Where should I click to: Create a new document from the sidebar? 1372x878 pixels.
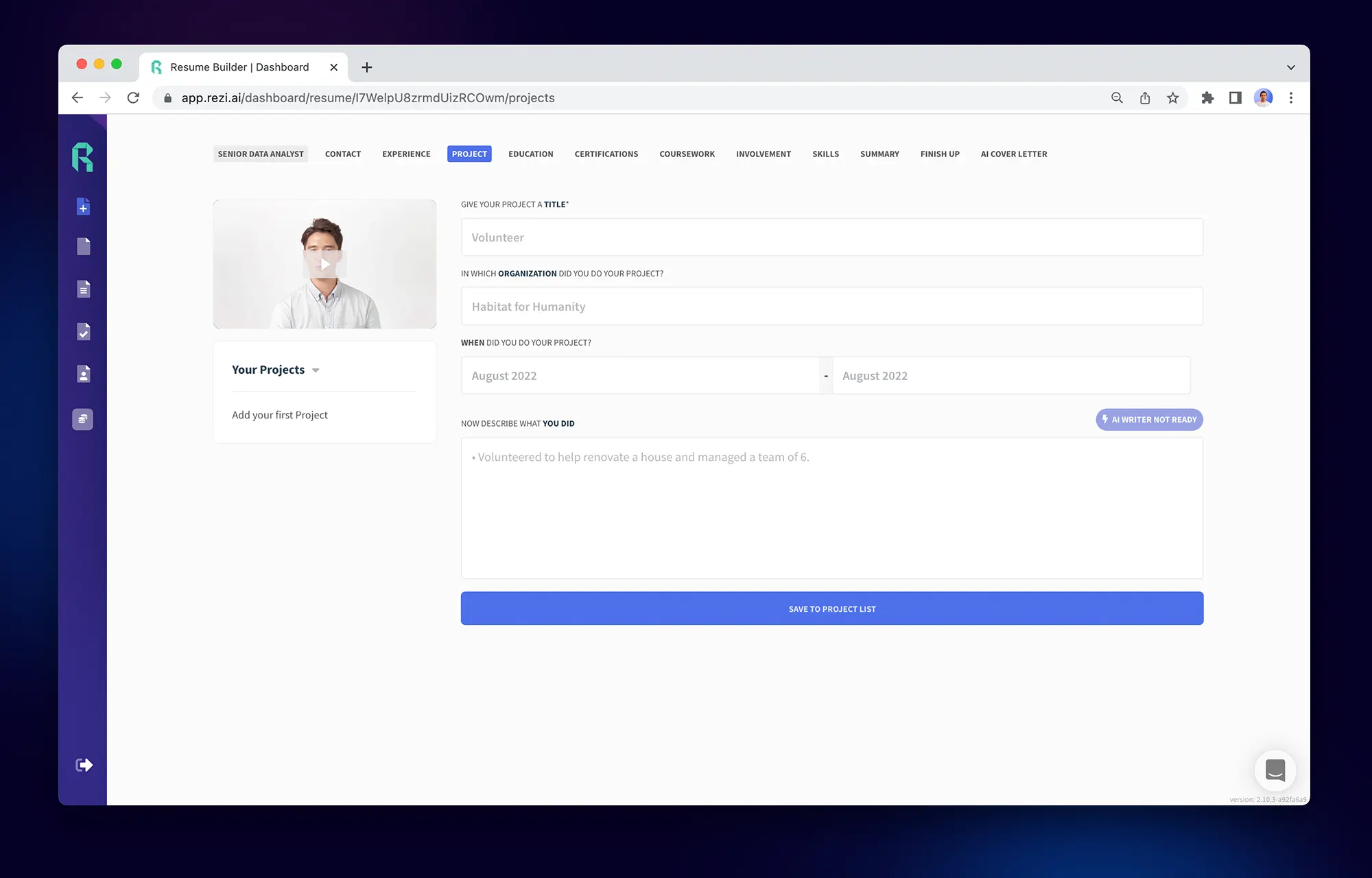[82, 206]
